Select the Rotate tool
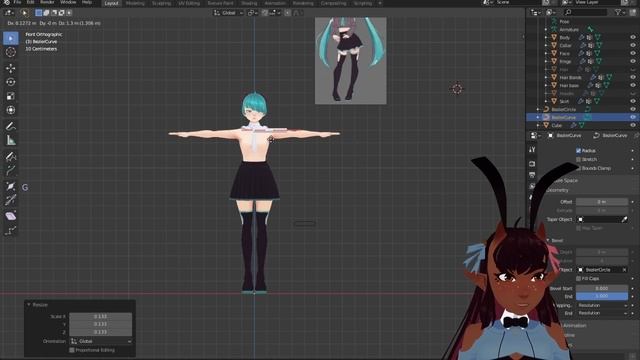Viewport: 640px width, 360px height. (11, 82)
